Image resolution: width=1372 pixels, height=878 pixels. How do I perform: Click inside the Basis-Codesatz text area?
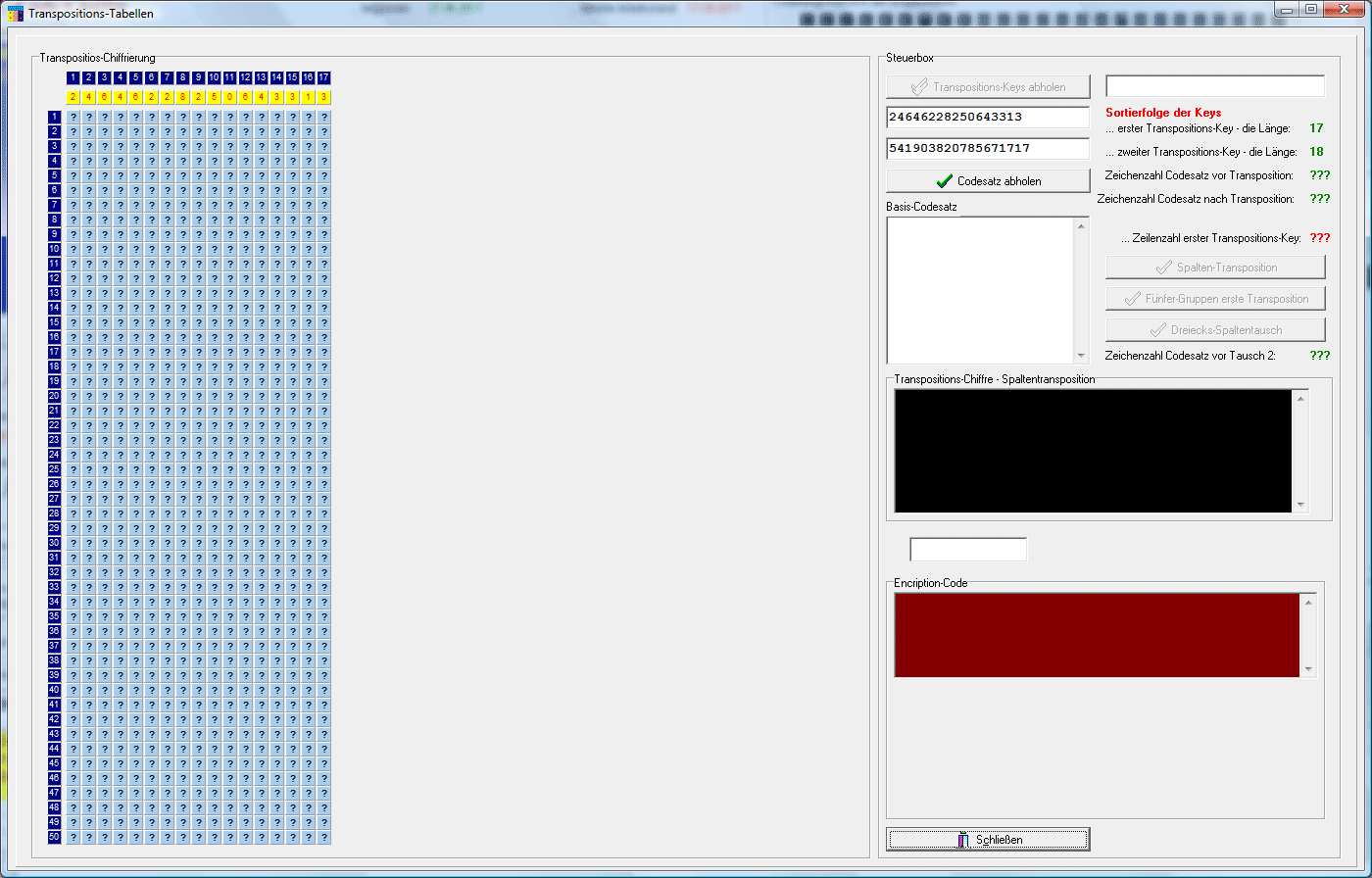[980, 290]
